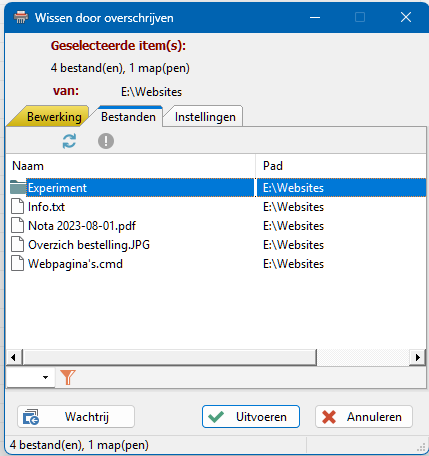Open the Instellingen tab
This screenshot has width=429, height=456.
pyautogui.click(x=205, y=117)
